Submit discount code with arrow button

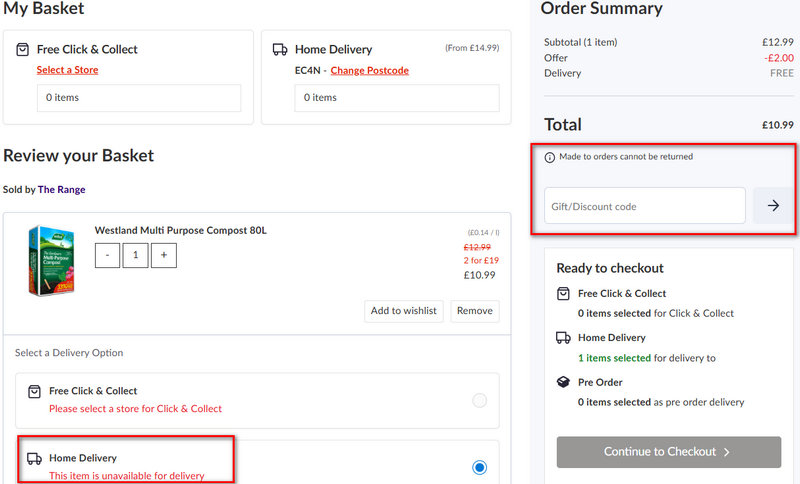773,206
